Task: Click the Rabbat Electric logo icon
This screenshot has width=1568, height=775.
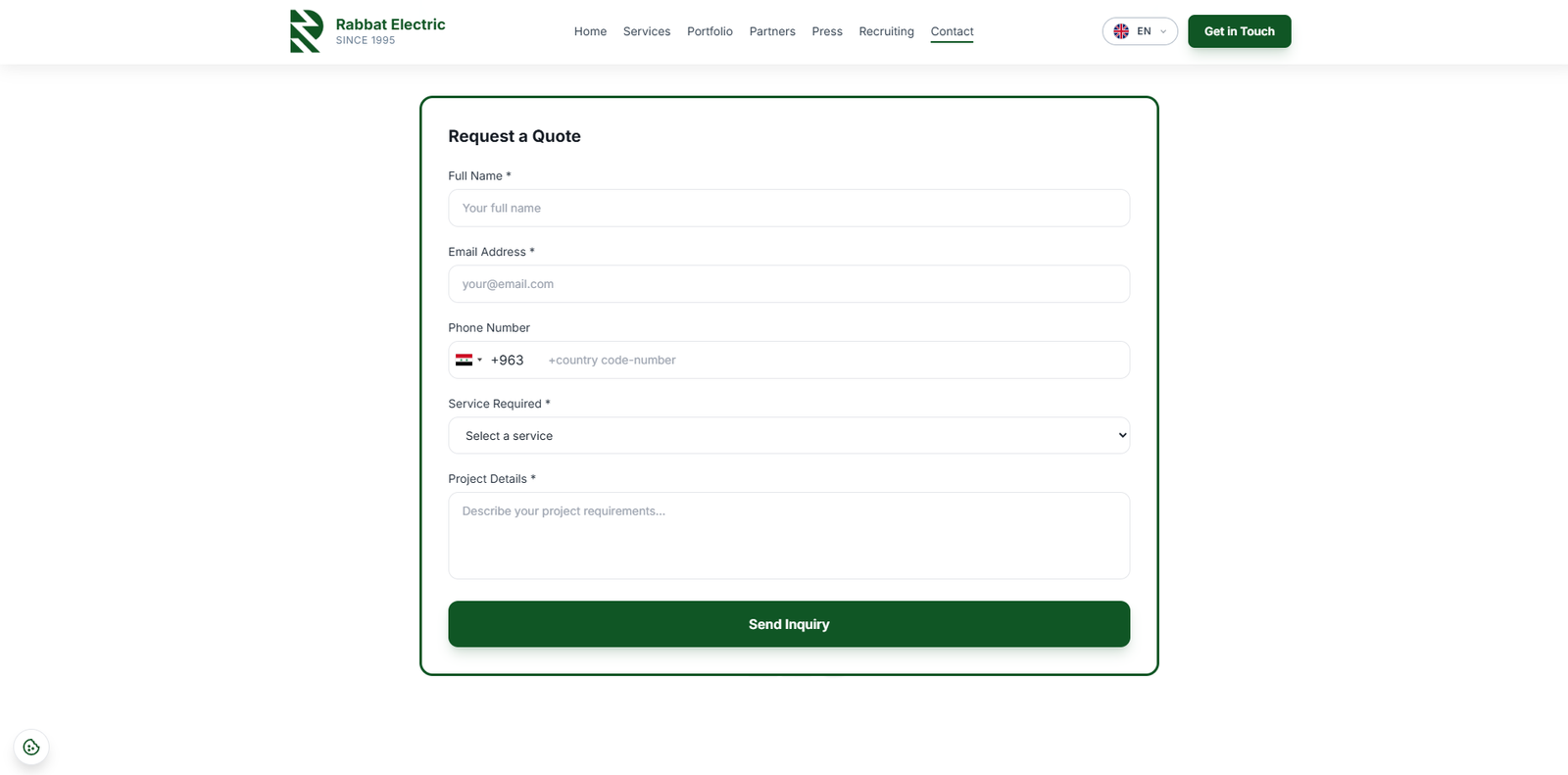Action: coord(307,31)
